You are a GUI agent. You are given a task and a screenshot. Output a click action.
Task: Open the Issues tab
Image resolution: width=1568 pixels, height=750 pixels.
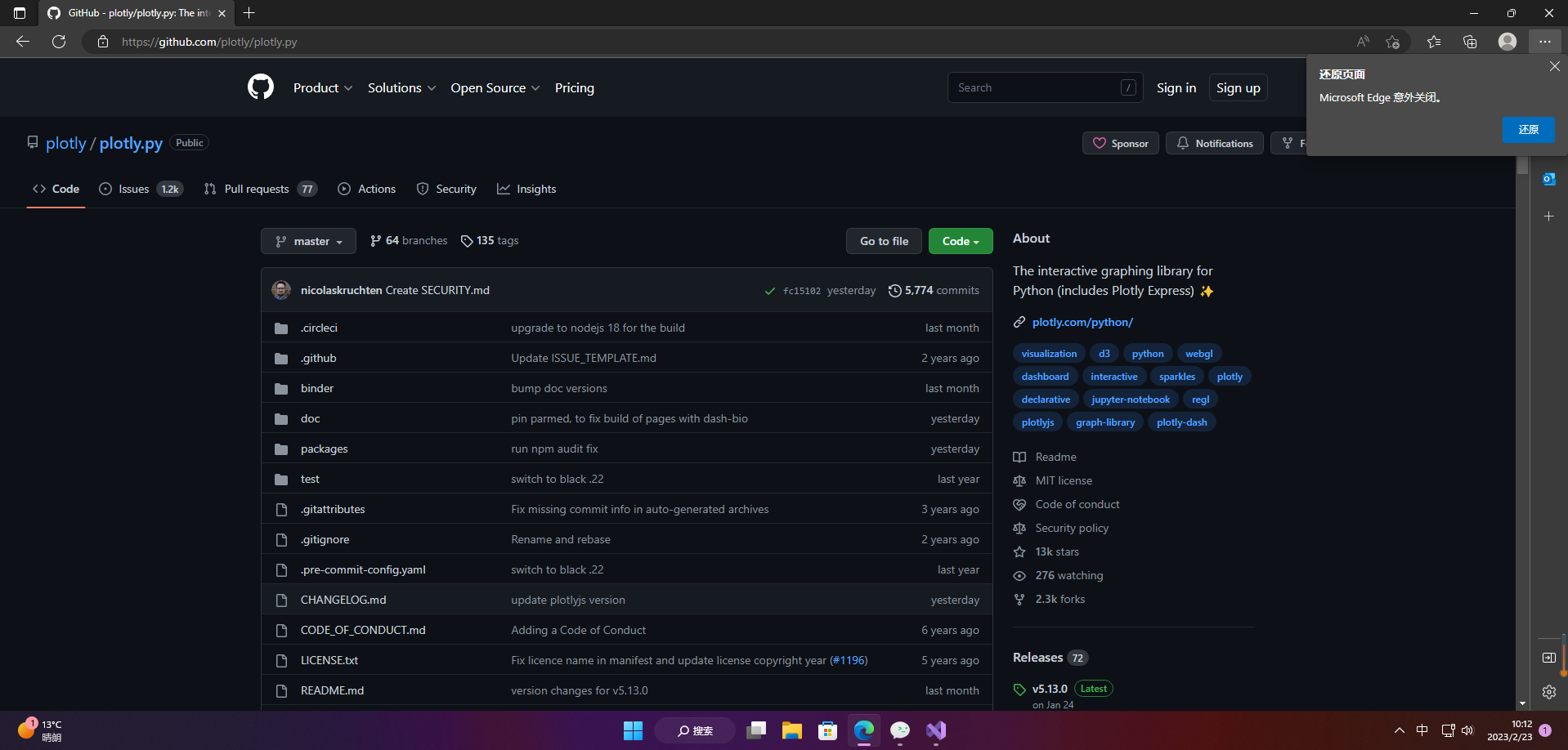coord(141,189)
